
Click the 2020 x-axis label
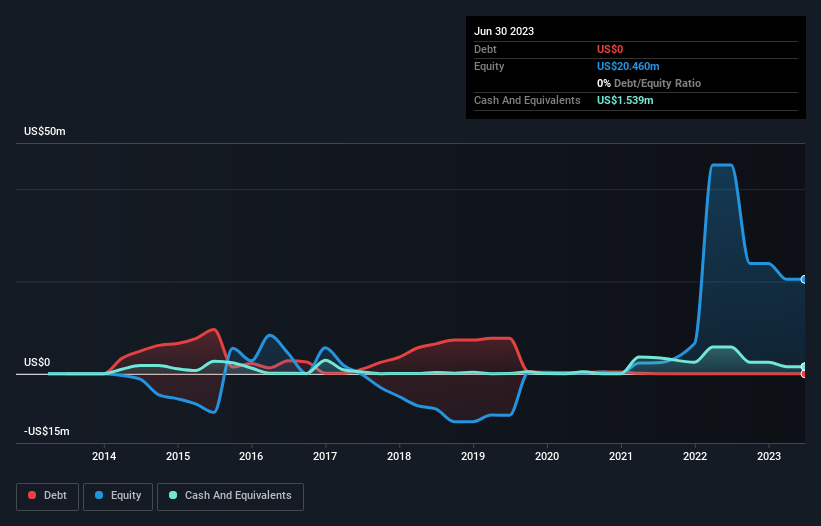pos(547,456)
